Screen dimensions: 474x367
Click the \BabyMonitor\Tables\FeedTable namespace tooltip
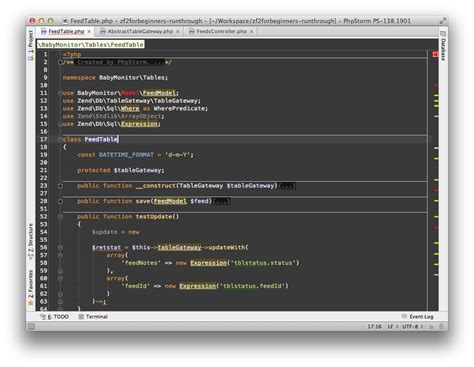coord(90,45)
